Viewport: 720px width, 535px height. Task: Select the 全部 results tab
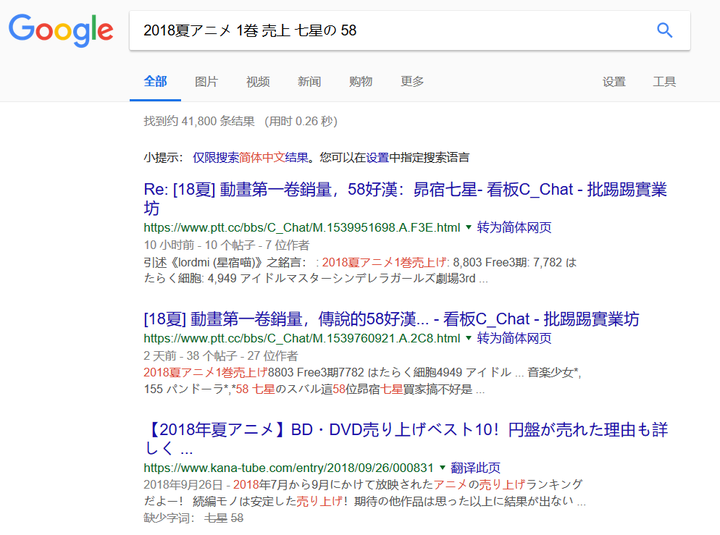155,82
